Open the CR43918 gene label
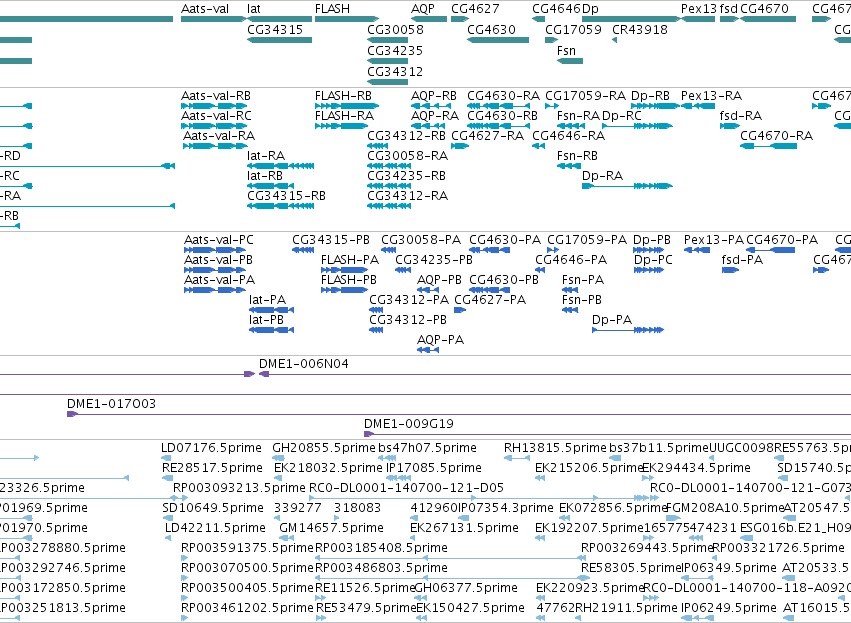Image resolution: width=851 pixels, height=623 pixels. click(x=640, y=29)
